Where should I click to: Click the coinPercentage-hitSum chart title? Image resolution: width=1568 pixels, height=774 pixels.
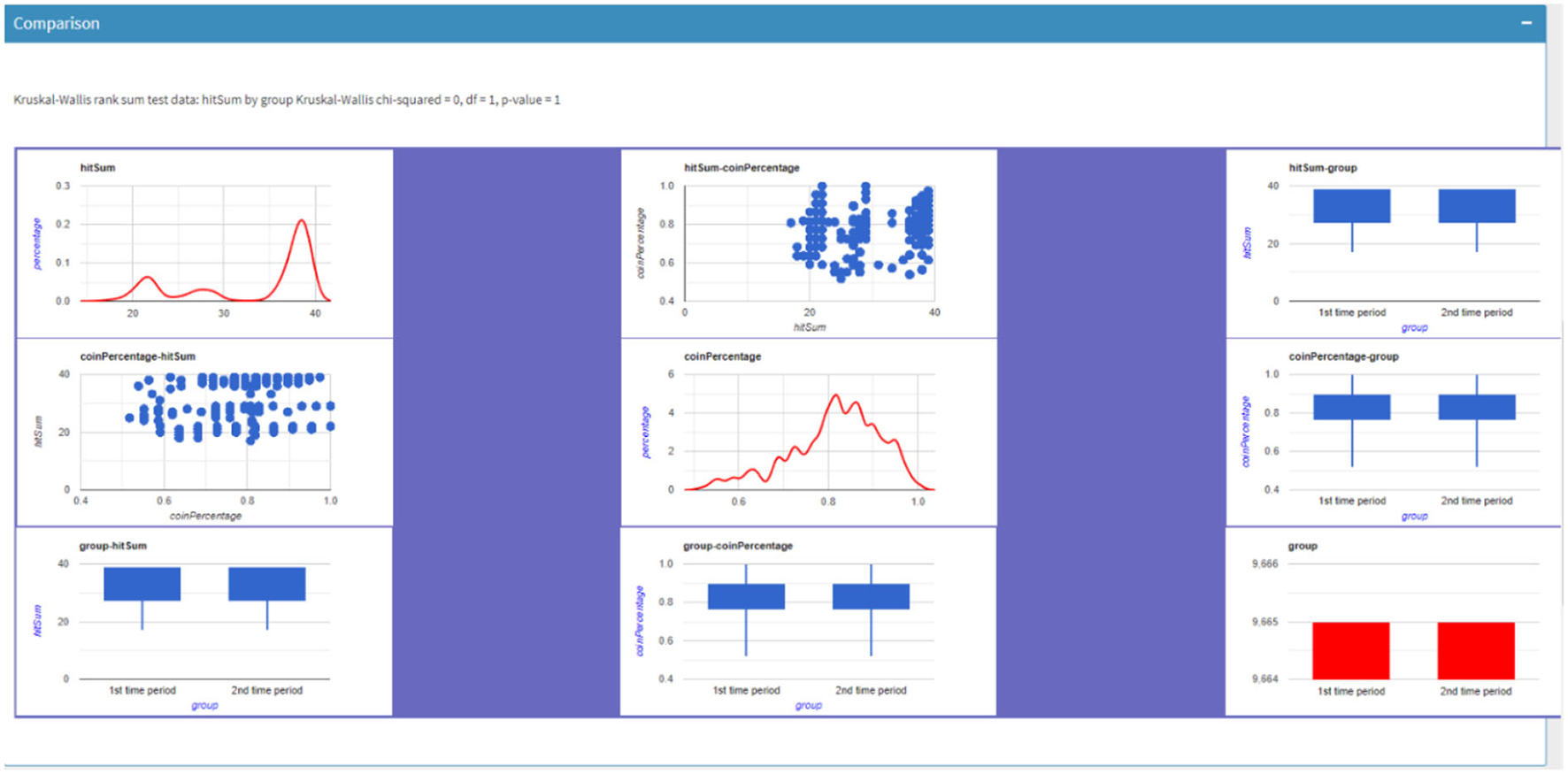138,356
